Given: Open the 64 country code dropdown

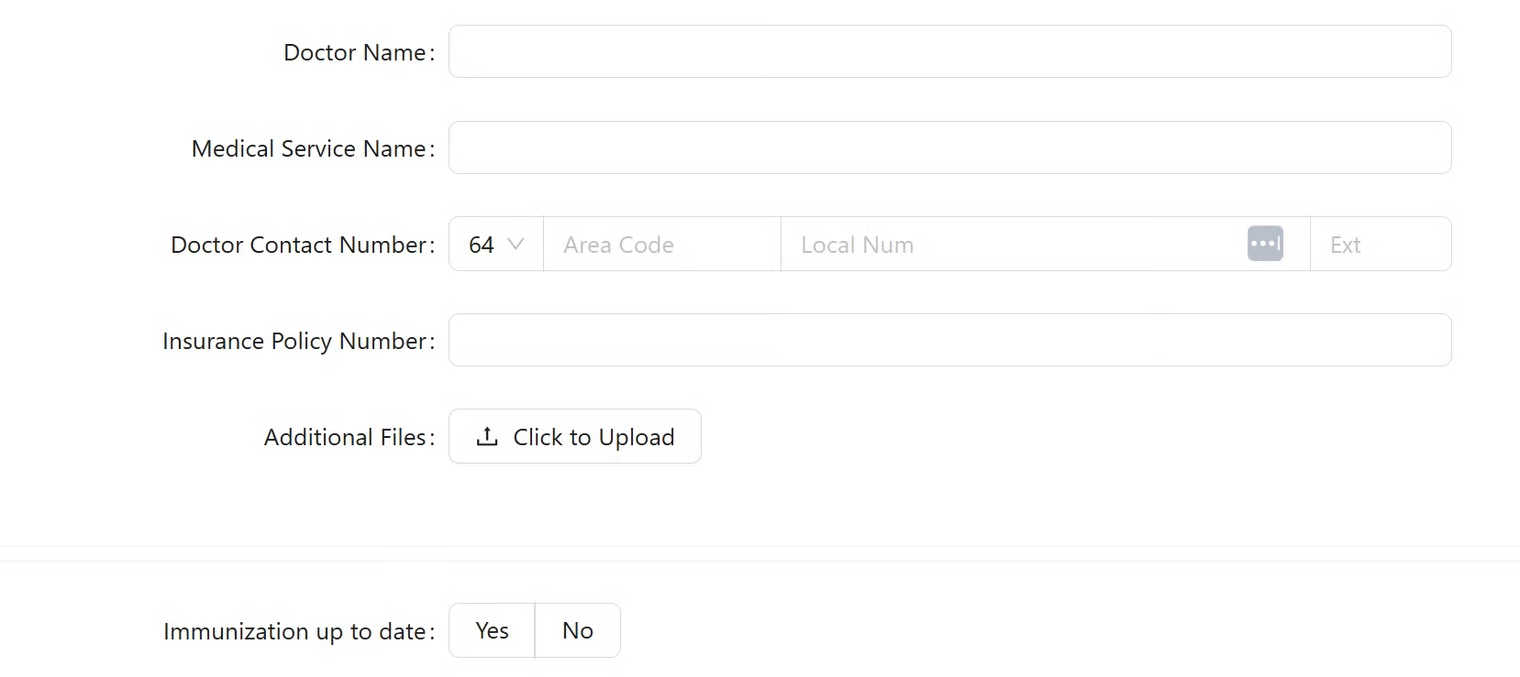Looking at the screenshot, I should (x=495, y=245).
